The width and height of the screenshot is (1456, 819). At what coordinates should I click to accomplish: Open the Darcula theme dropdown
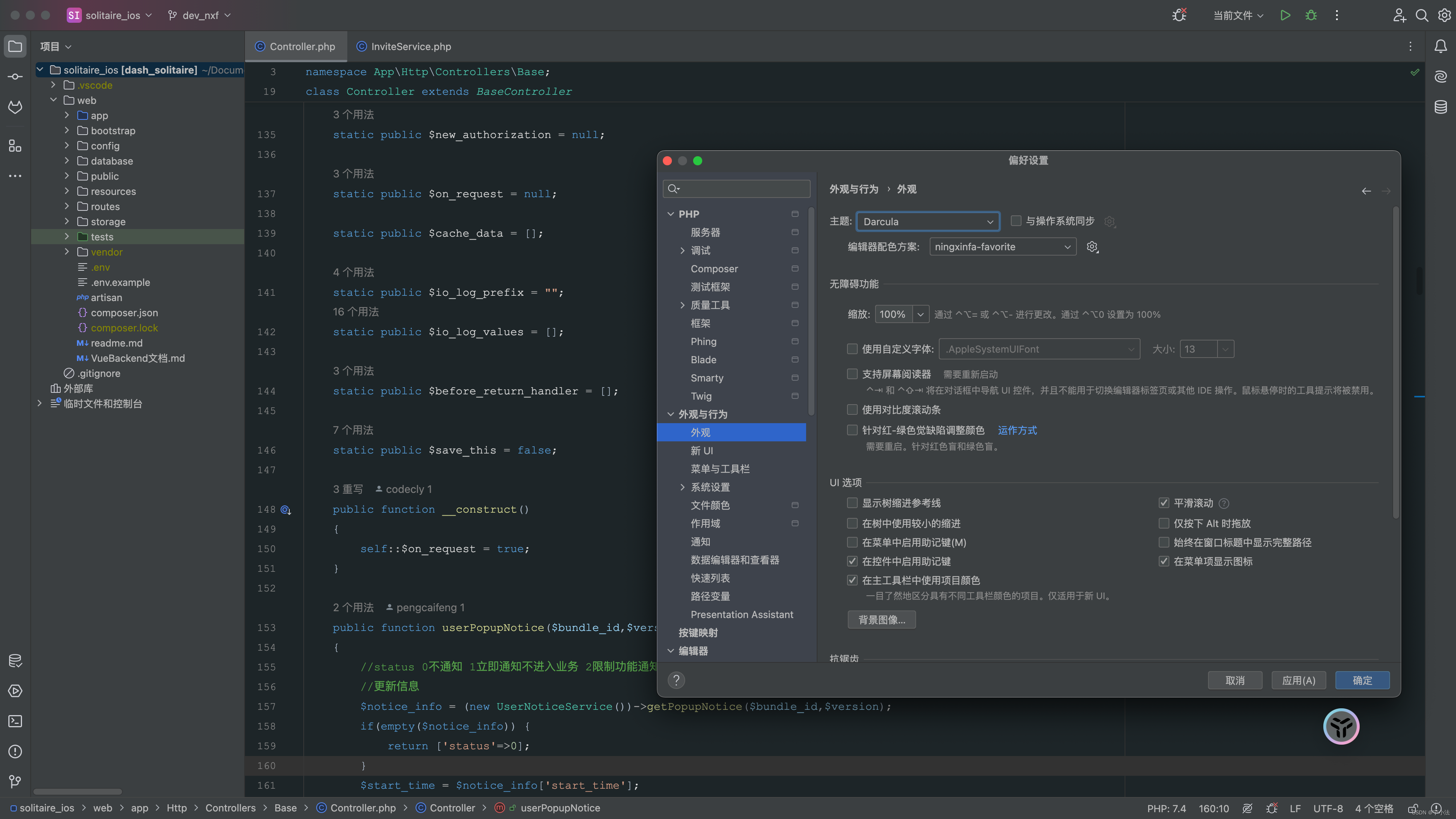[x=927, y=221]
